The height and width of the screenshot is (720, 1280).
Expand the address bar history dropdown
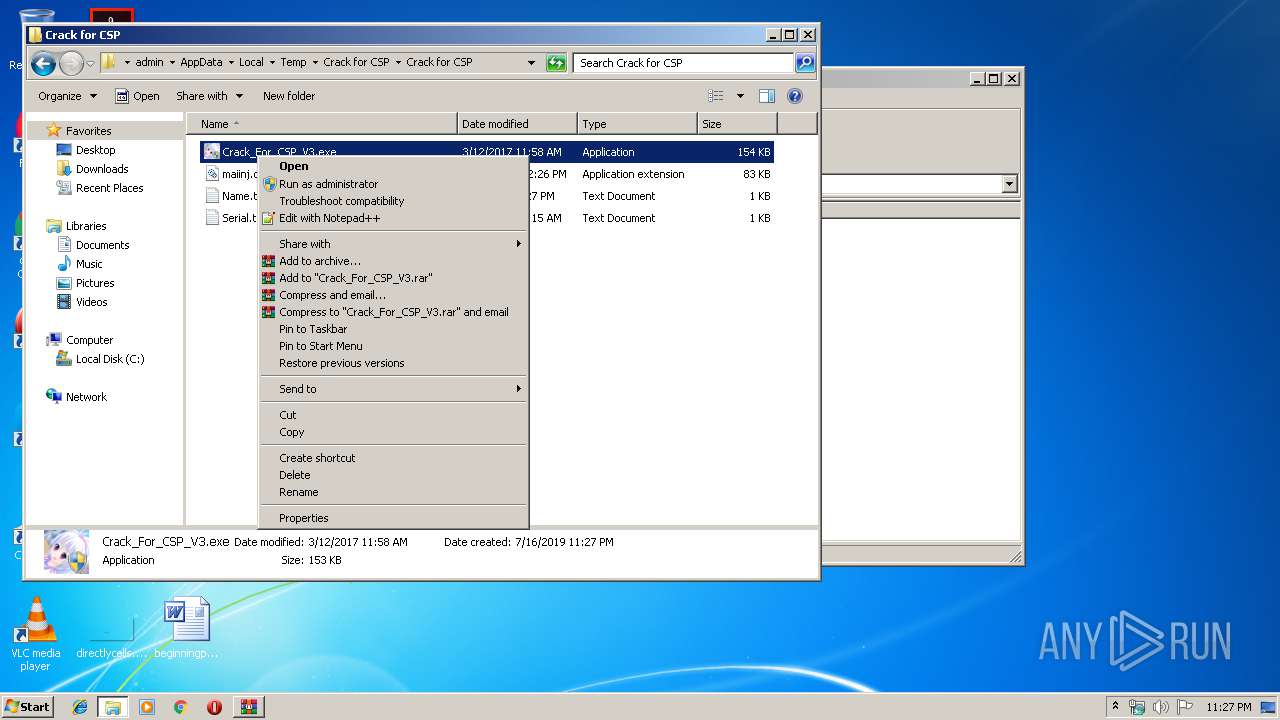(x=532, y=63)
